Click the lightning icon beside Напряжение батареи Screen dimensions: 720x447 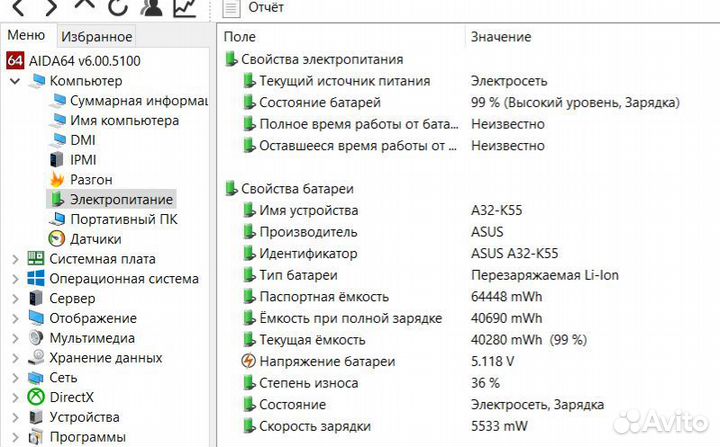coord(248,361)
